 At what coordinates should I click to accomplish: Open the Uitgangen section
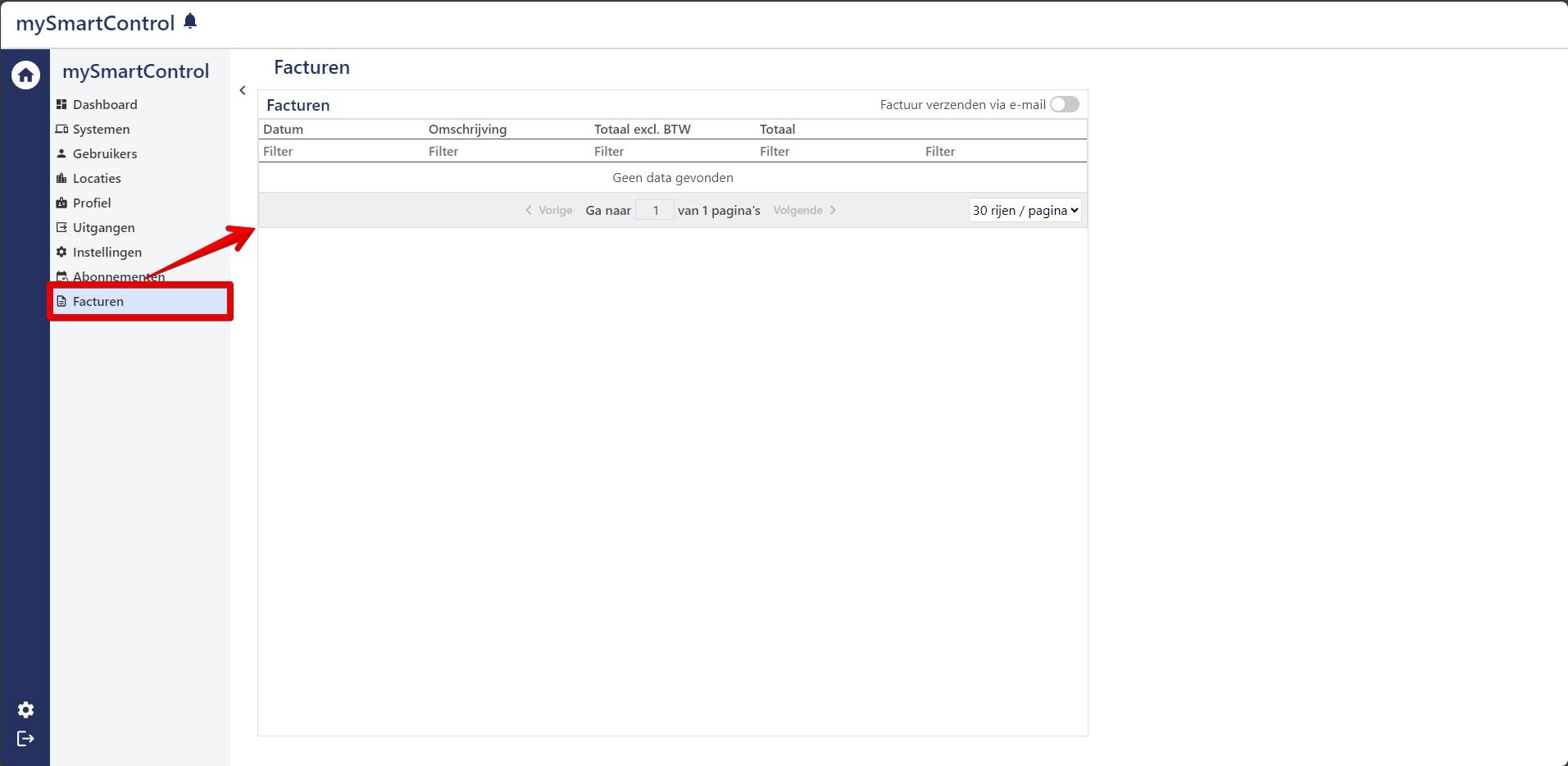pyautogui.click(x=103, y=227)
